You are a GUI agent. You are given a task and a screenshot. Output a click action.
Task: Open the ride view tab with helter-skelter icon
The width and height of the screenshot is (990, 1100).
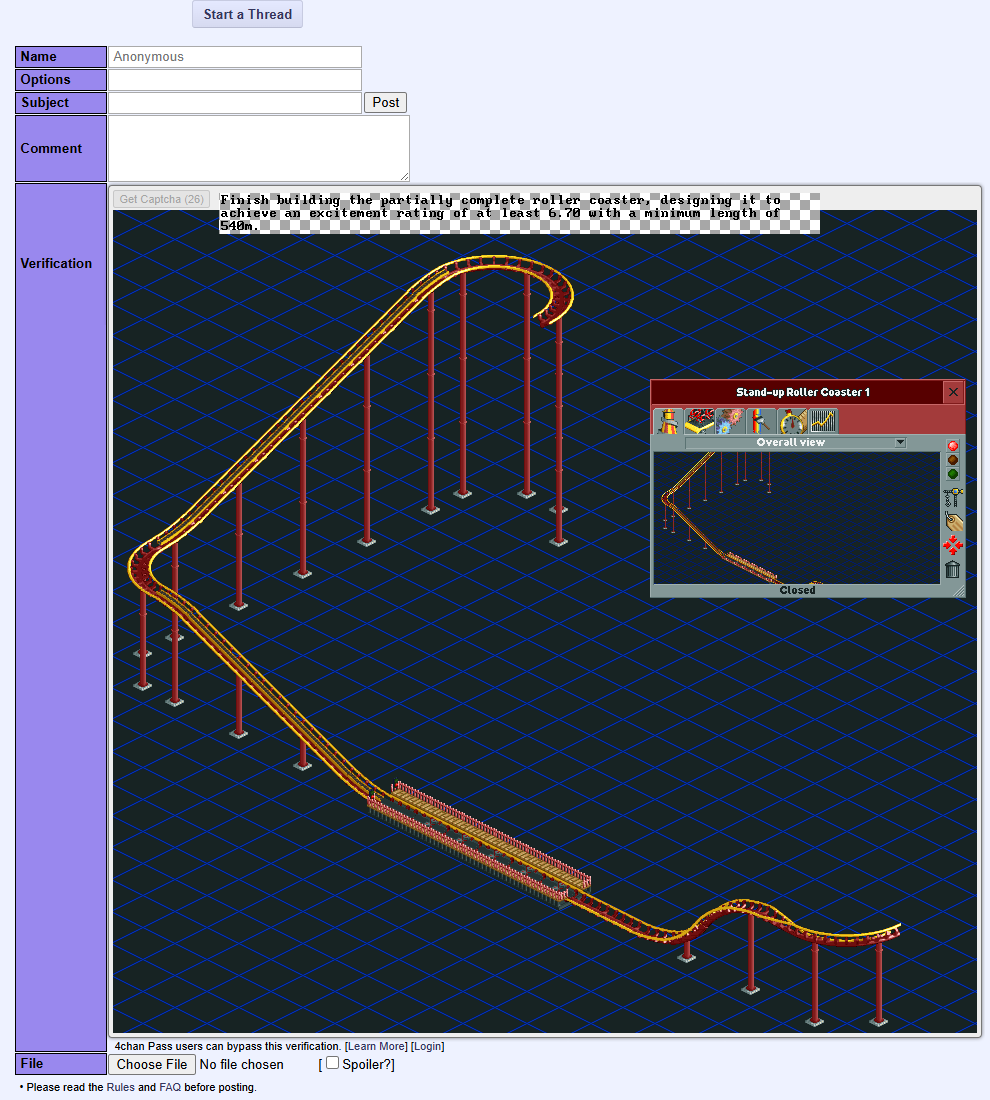pyautogui.click(x=668, y=421)
